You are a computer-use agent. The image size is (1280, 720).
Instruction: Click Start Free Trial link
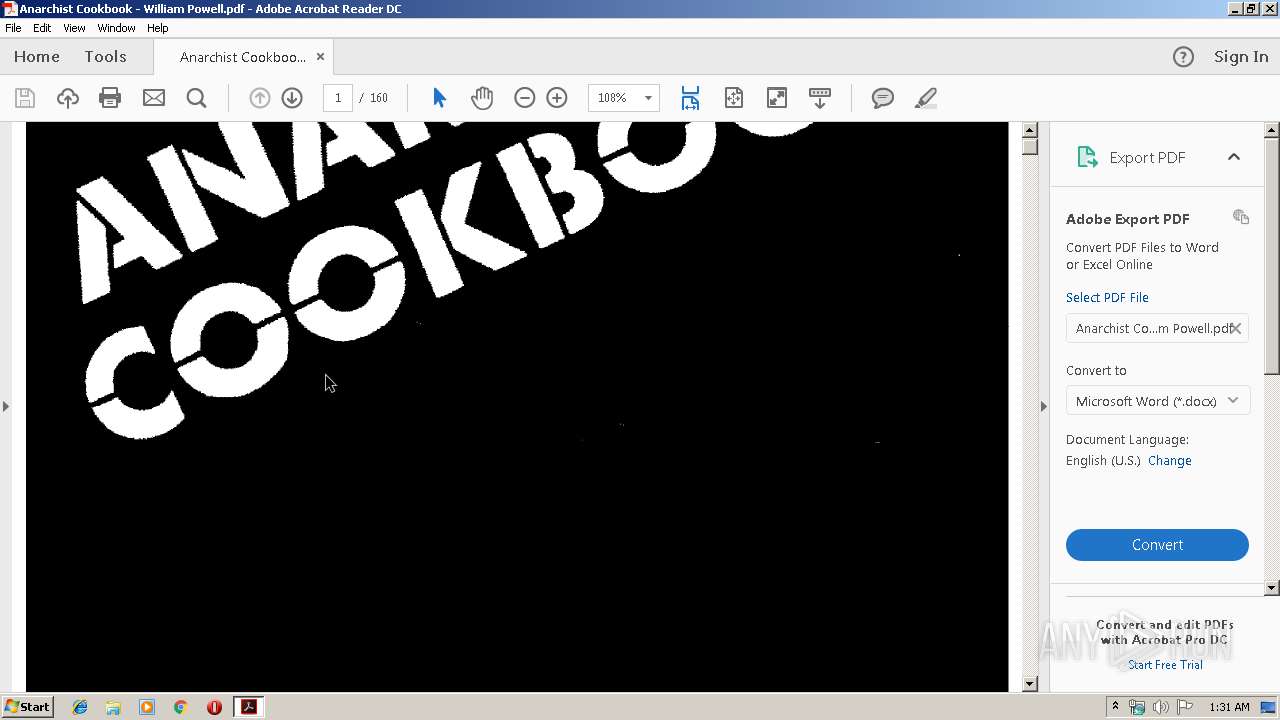coord(1165,665)
